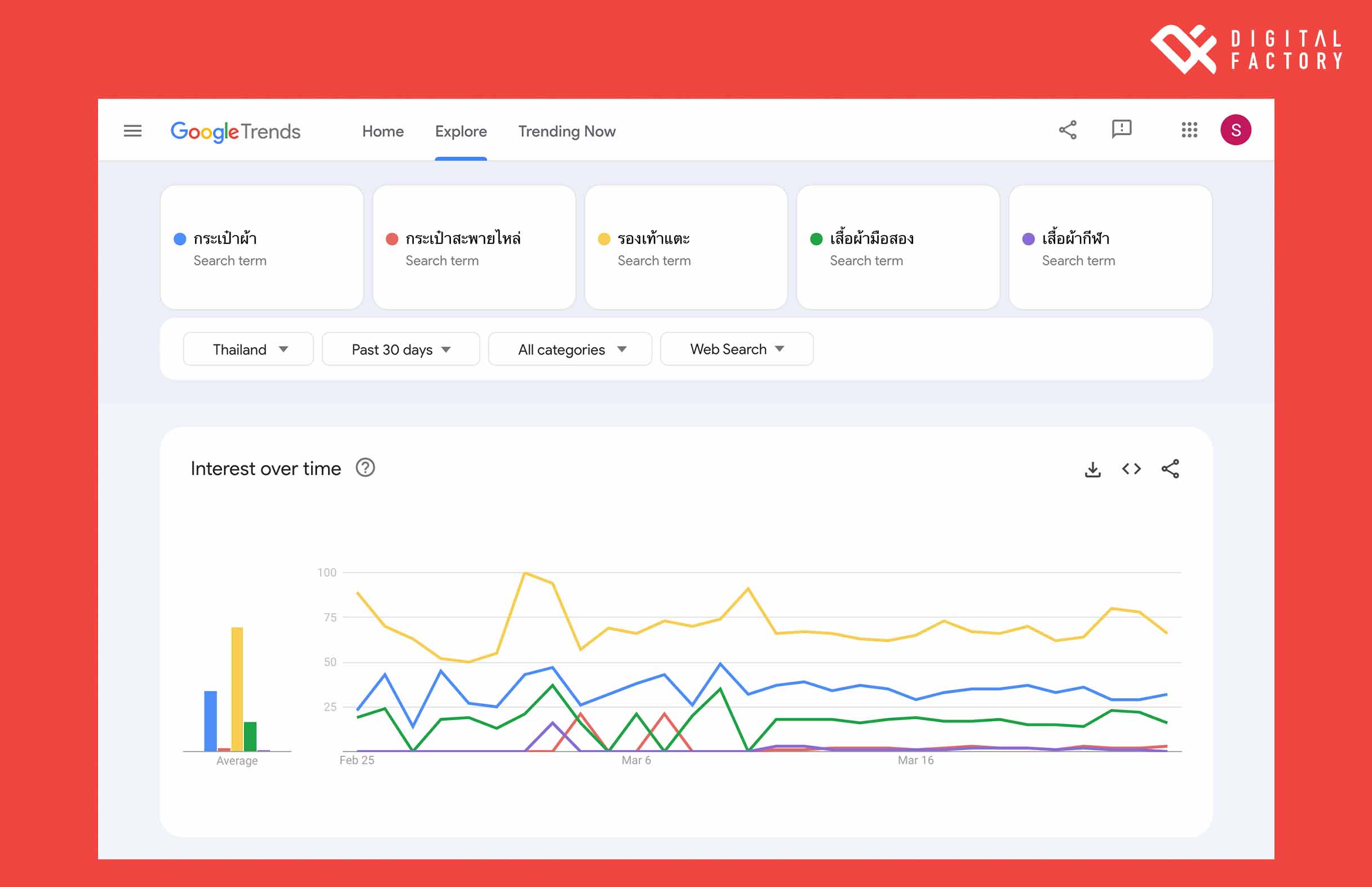Open the send feedback icon
The image size is (1372, 887).
(1121, 129)
